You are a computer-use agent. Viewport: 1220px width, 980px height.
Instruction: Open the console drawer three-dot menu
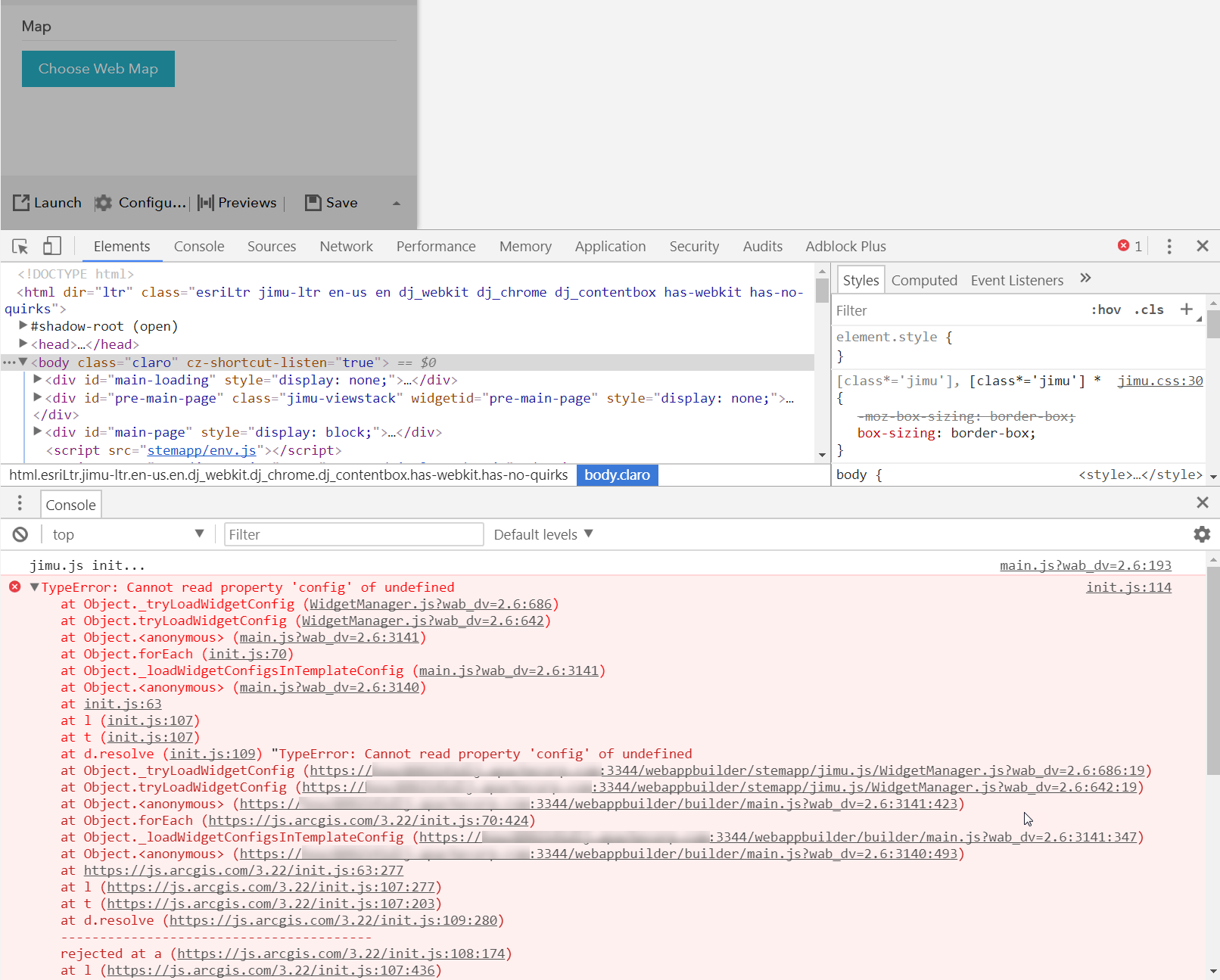tap(20, 503)
